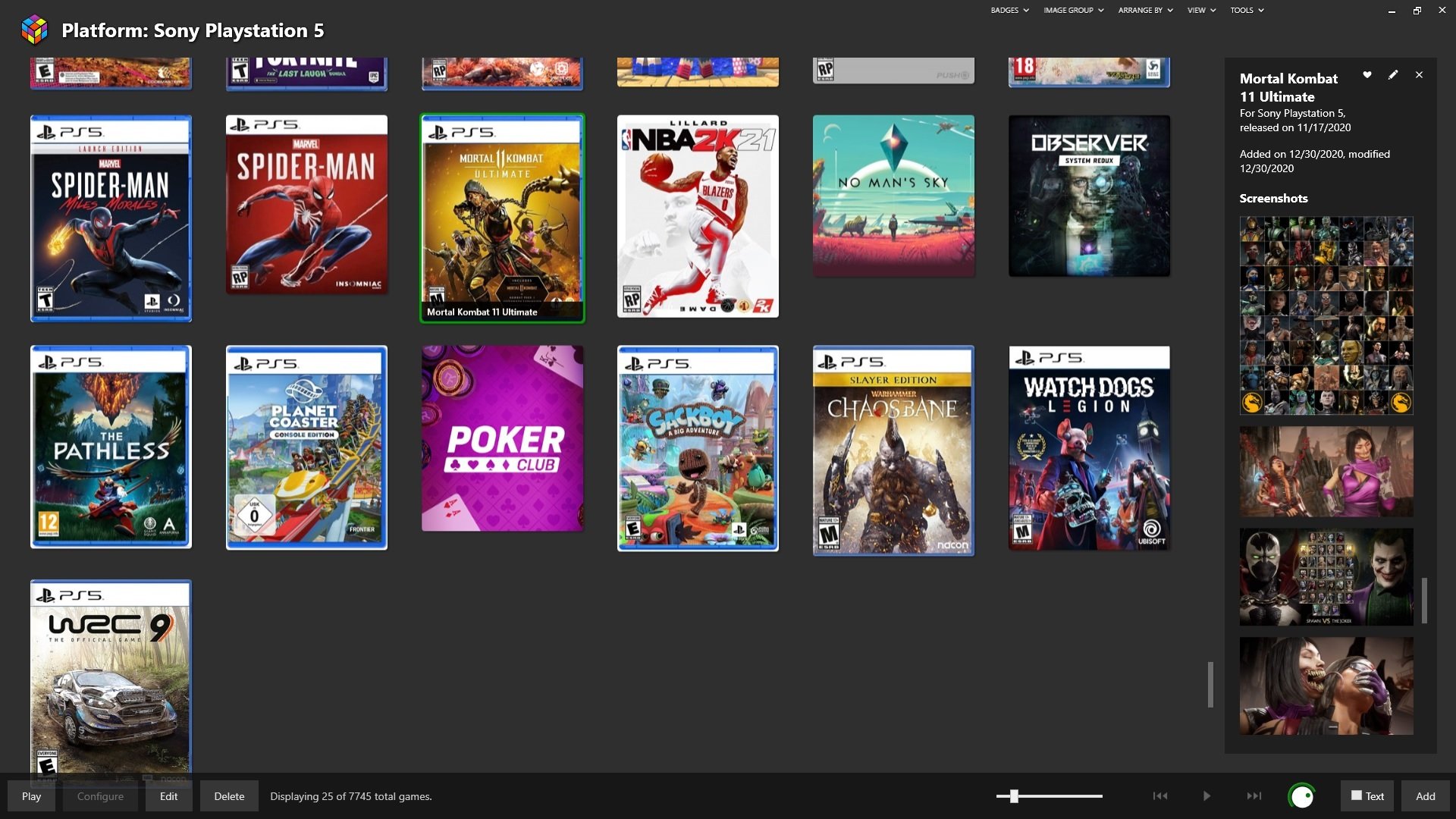Click the 'Displaying 25 of 7745 total games' status
Image resolution: width=1456 pixels, height=819 pixels.
pos(350,796)
